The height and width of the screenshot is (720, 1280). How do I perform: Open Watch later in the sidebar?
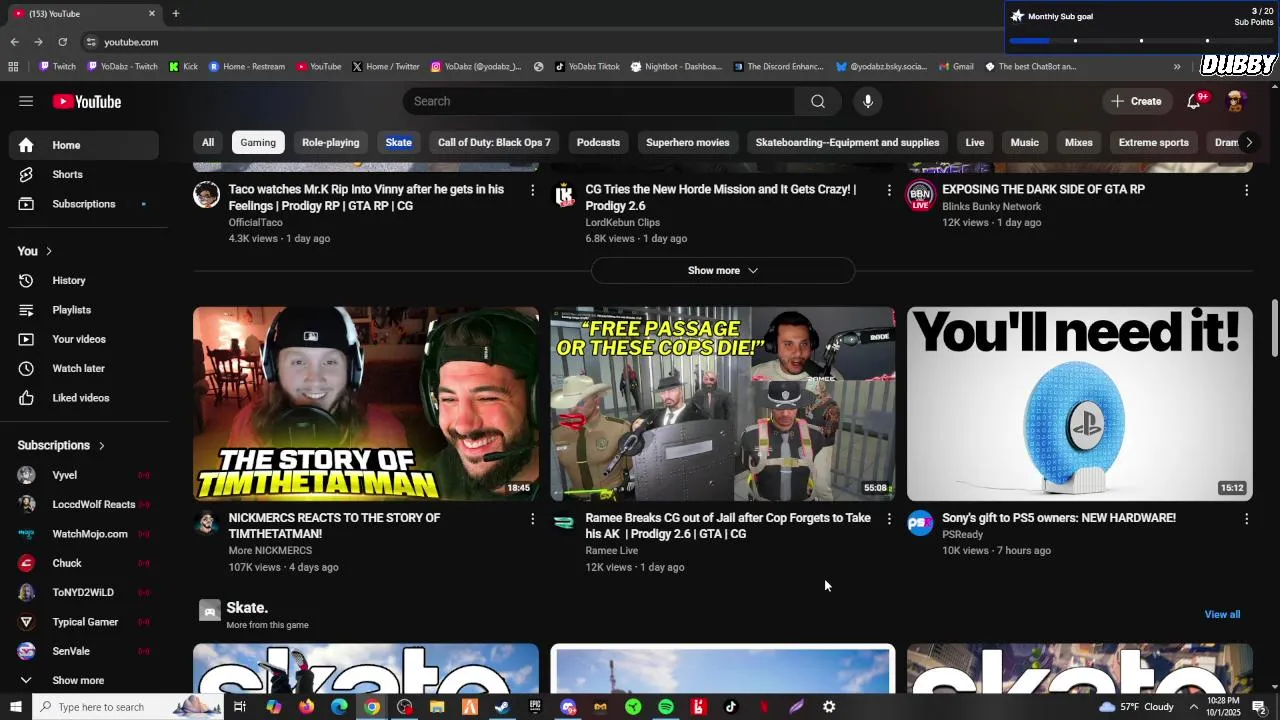(84, 369)
